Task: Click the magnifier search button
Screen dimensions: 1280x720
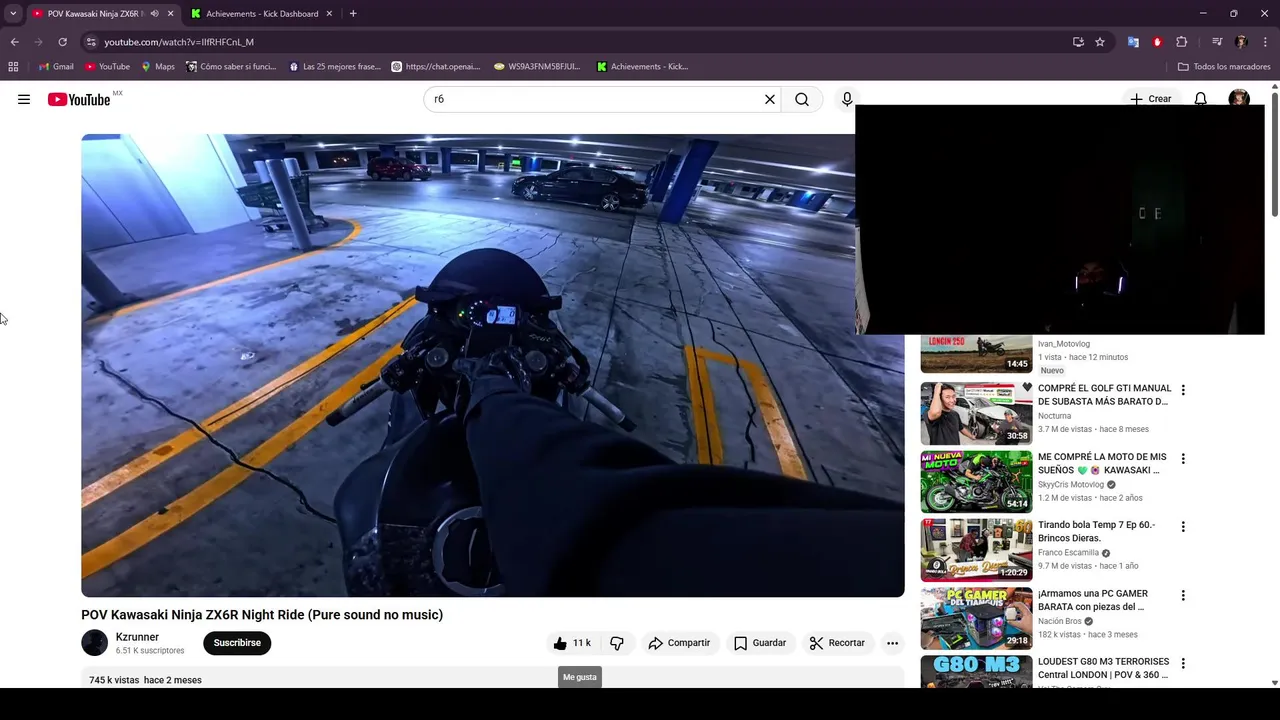Action: point(802,99)
